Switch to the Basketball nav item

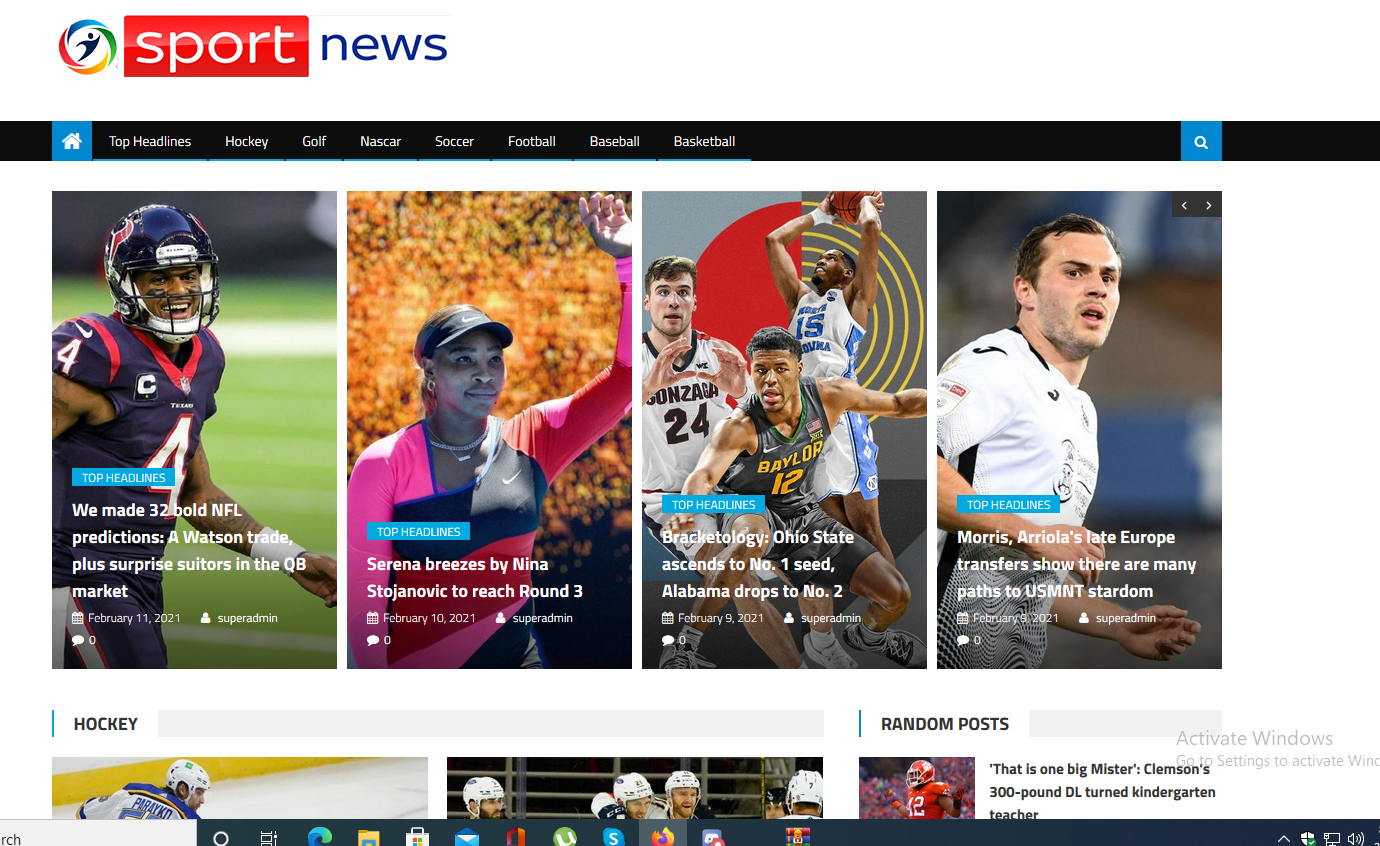pos(703,141)
